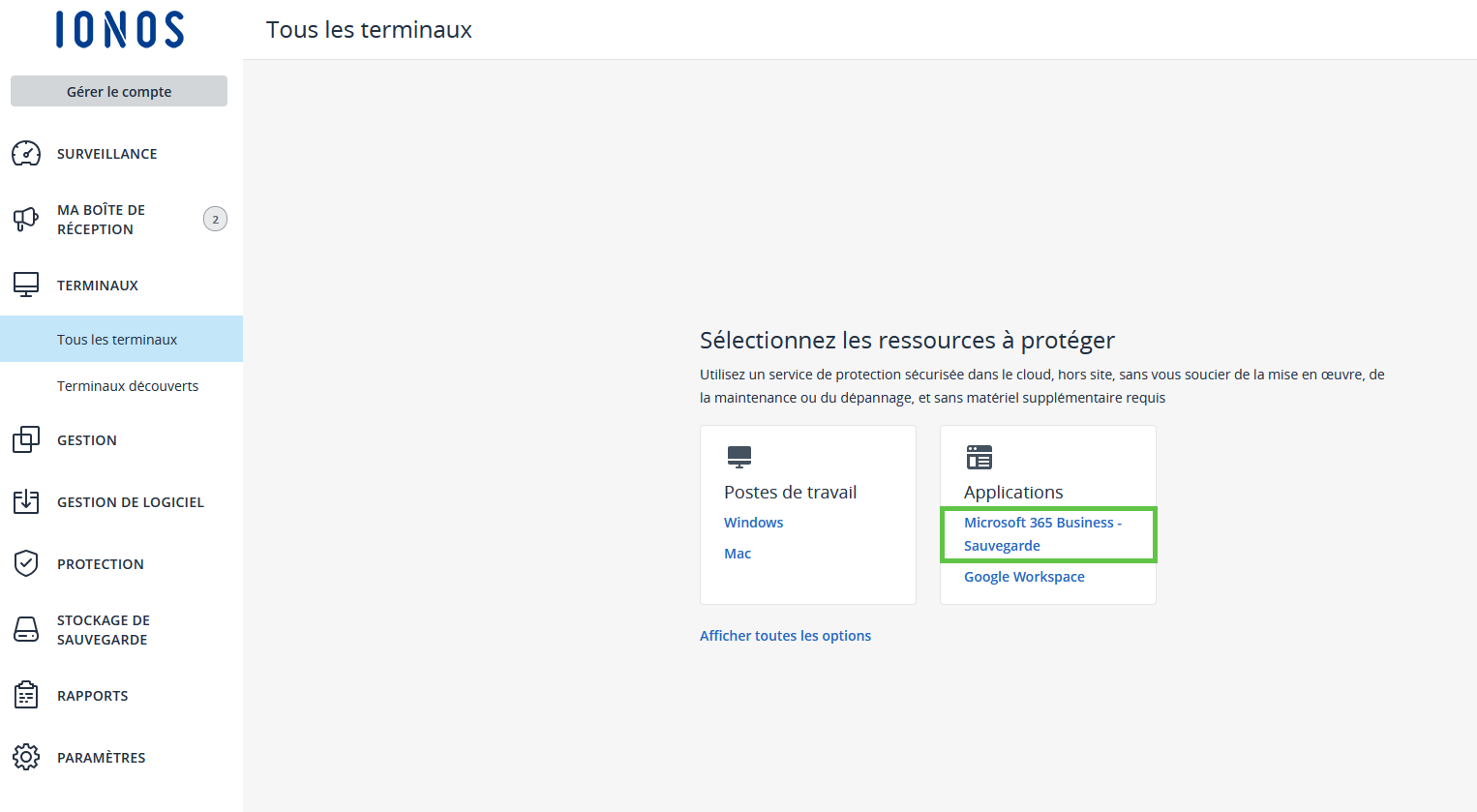Open the IONOS logo home link
Screen dimensions: 1477x812
coord(120,30)
